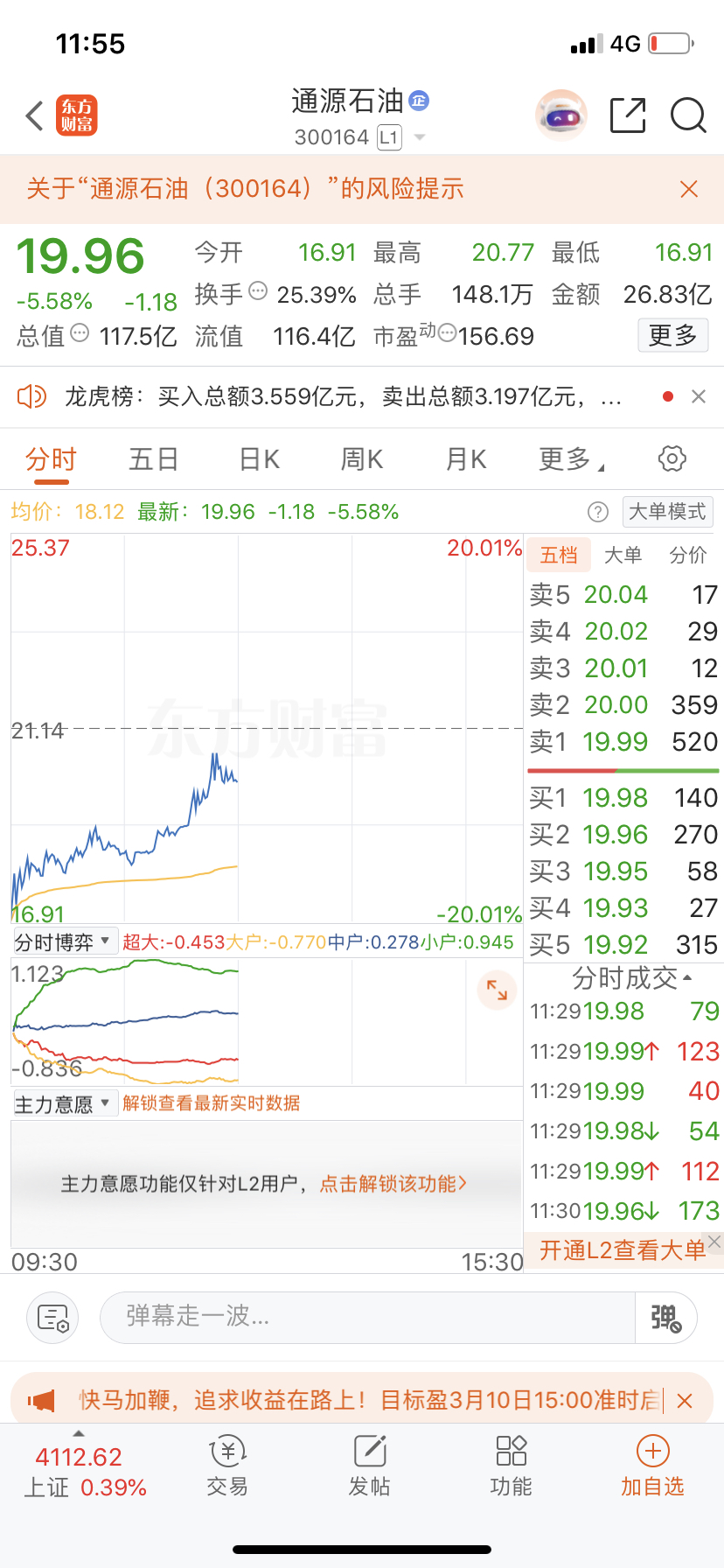Open the robot assistant avatar

pos(560,115)
